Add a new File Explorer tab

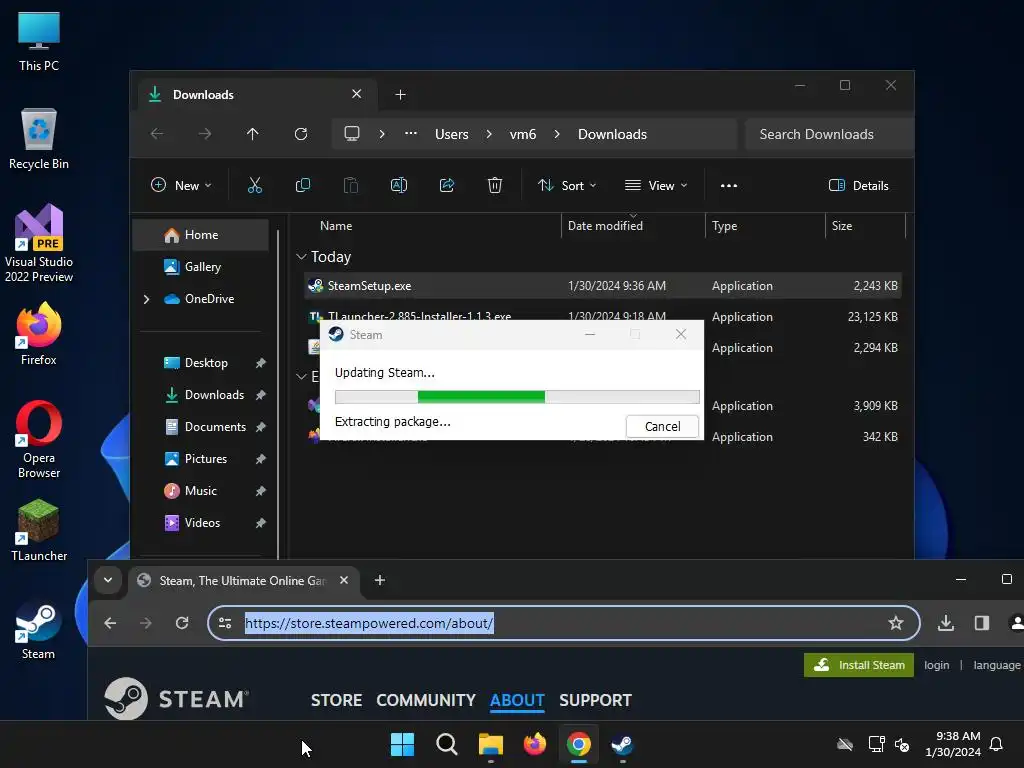click(400, 95)
